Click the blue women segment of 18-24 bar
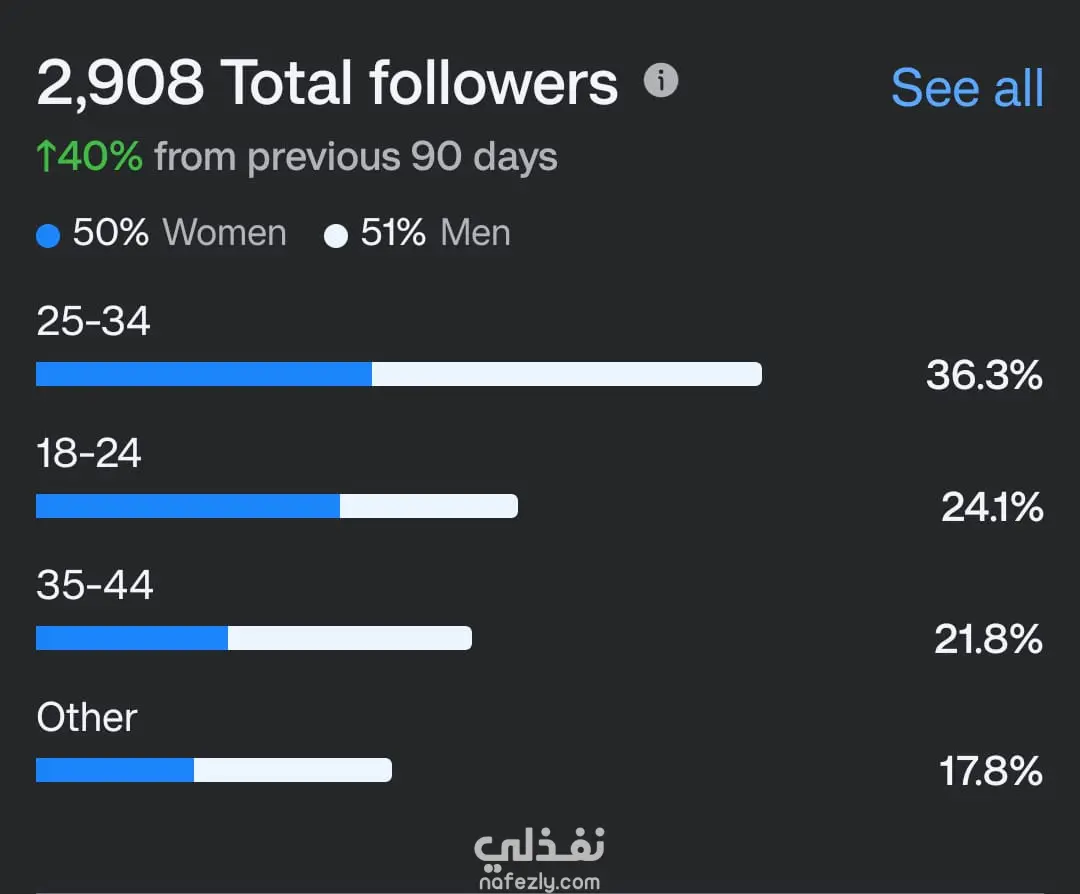 click(188, 506)
